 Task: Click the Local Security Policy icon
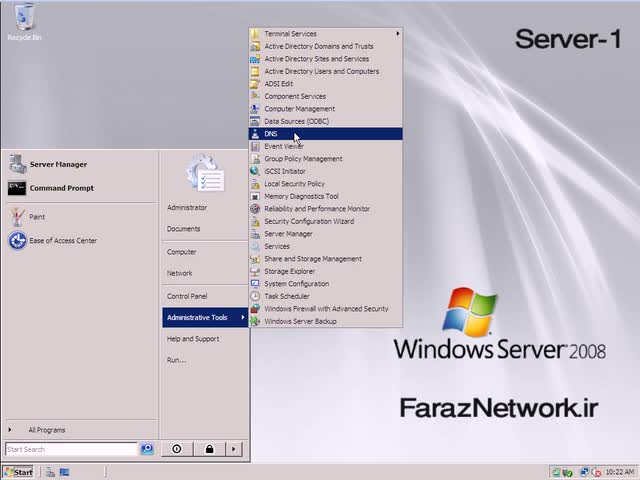255,184
